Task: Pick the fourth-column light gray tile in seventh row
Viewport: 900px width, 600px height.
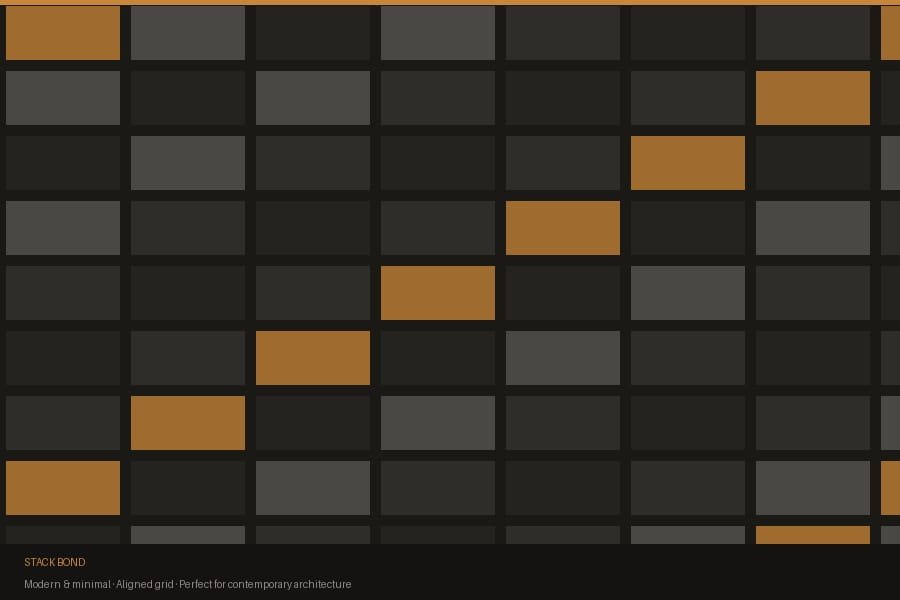Action: 437,423
